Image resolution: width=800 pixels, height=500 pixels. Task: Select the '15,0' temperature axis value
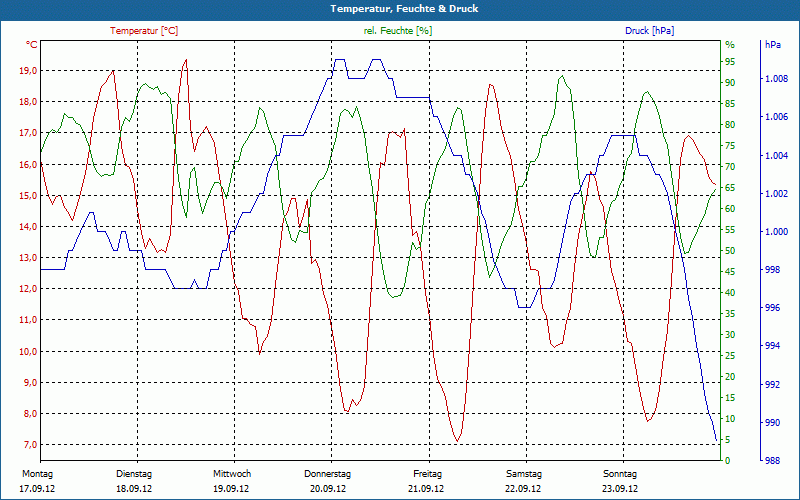pos(28,195)
